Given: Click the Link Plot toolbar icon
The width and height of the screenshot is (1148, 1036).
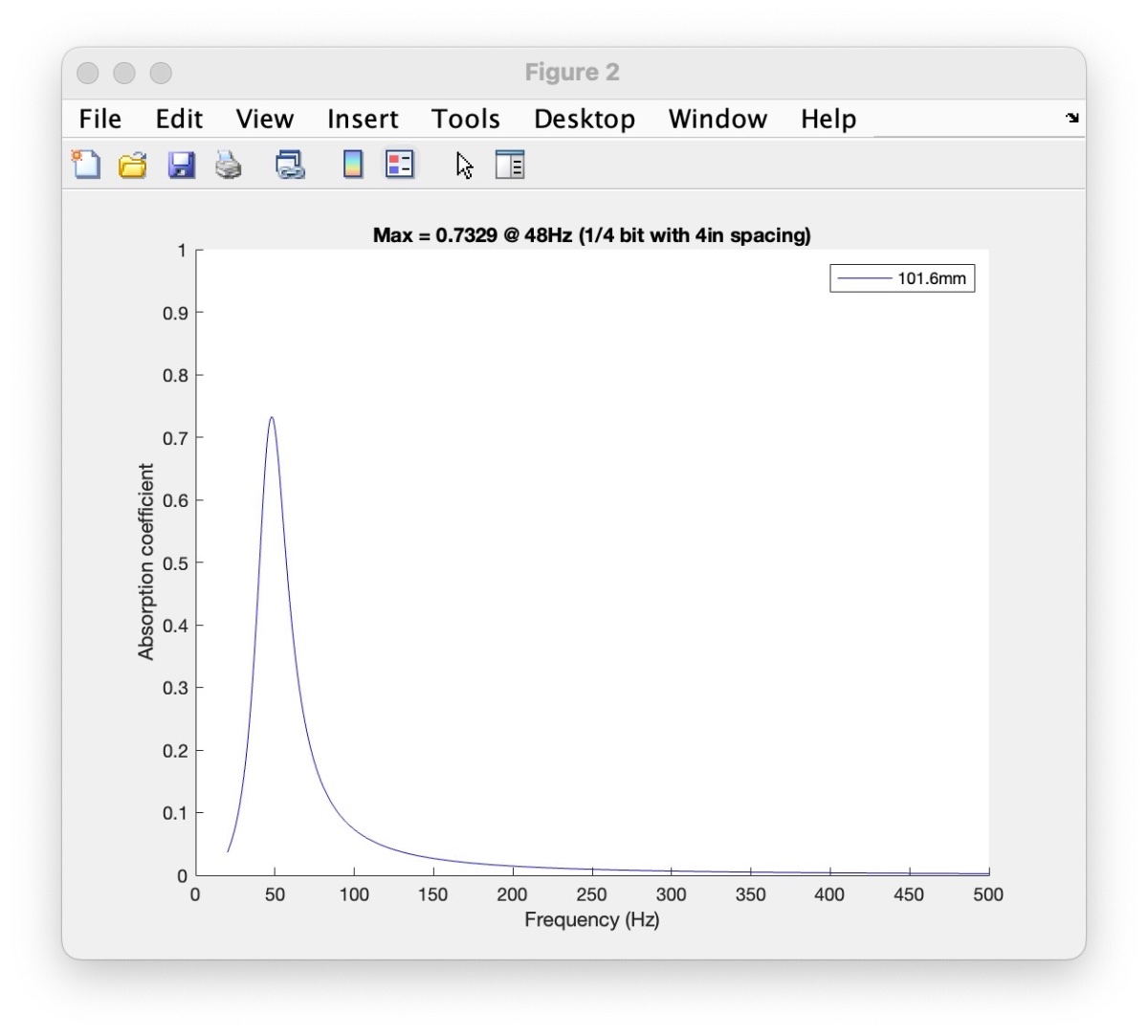Looking at the screenshot, I should point(289,165).
